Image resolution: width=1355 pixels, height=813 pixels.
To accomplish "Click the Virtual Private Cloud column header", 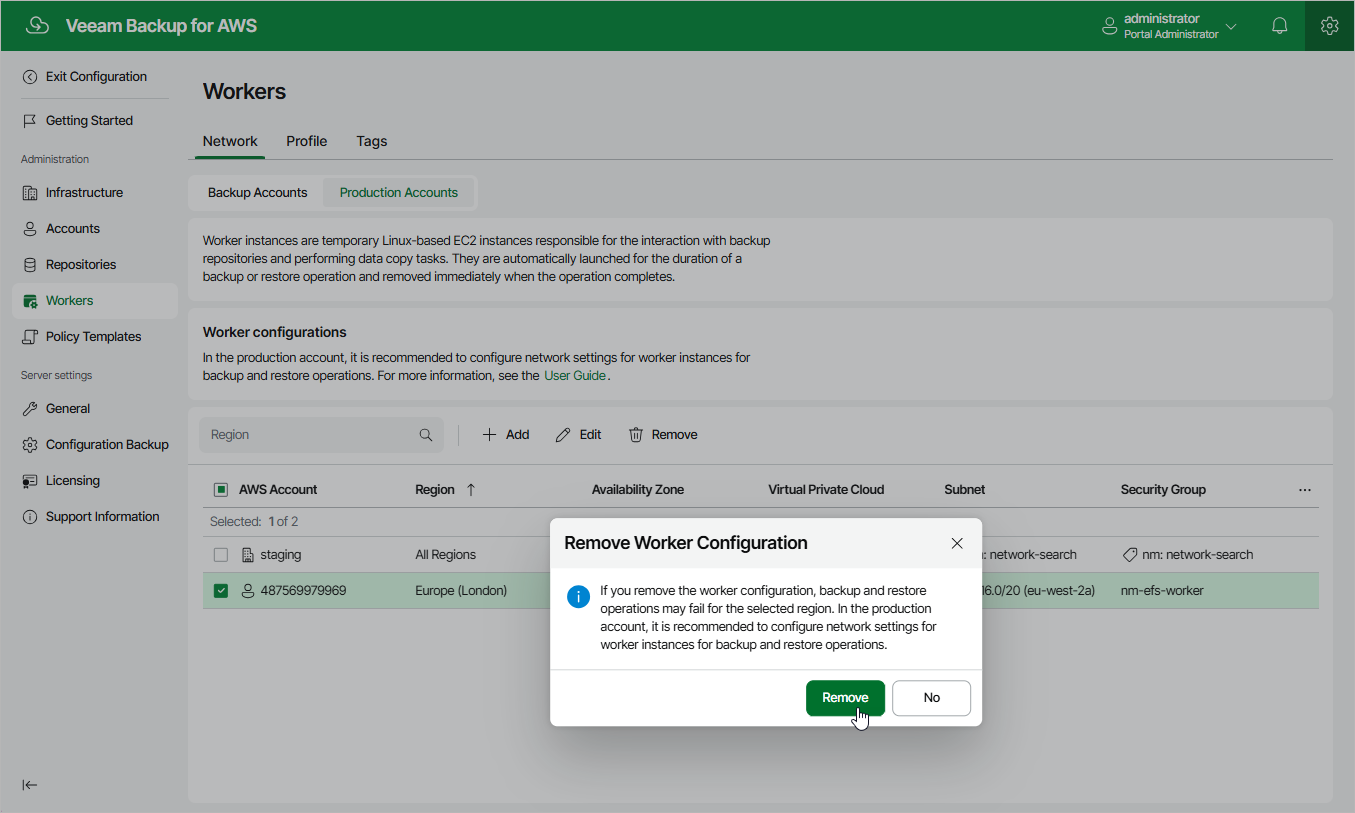I will tap(826, 490).
